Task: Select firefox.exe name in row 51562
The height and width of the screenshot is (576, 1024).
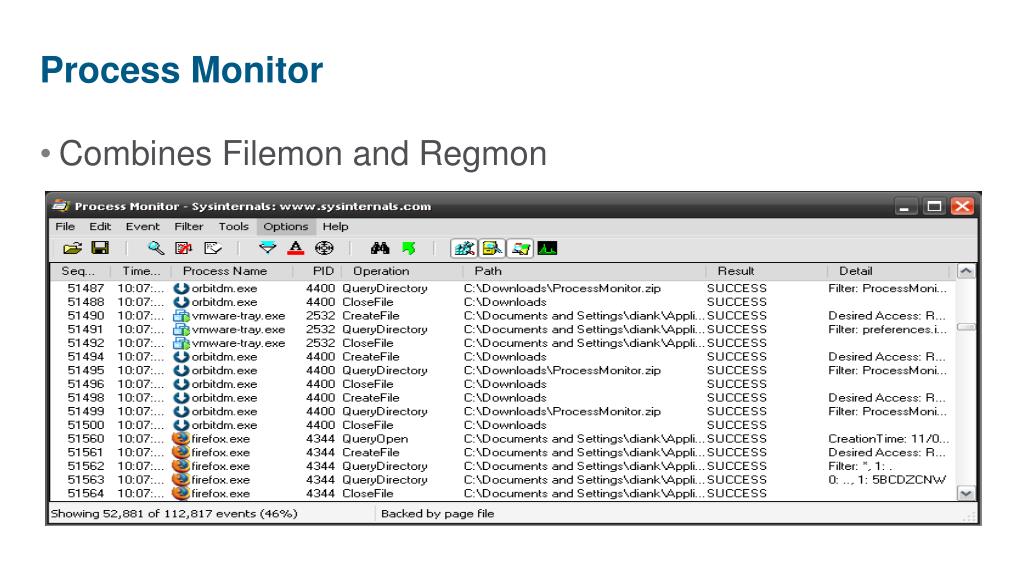Action: 220,466
